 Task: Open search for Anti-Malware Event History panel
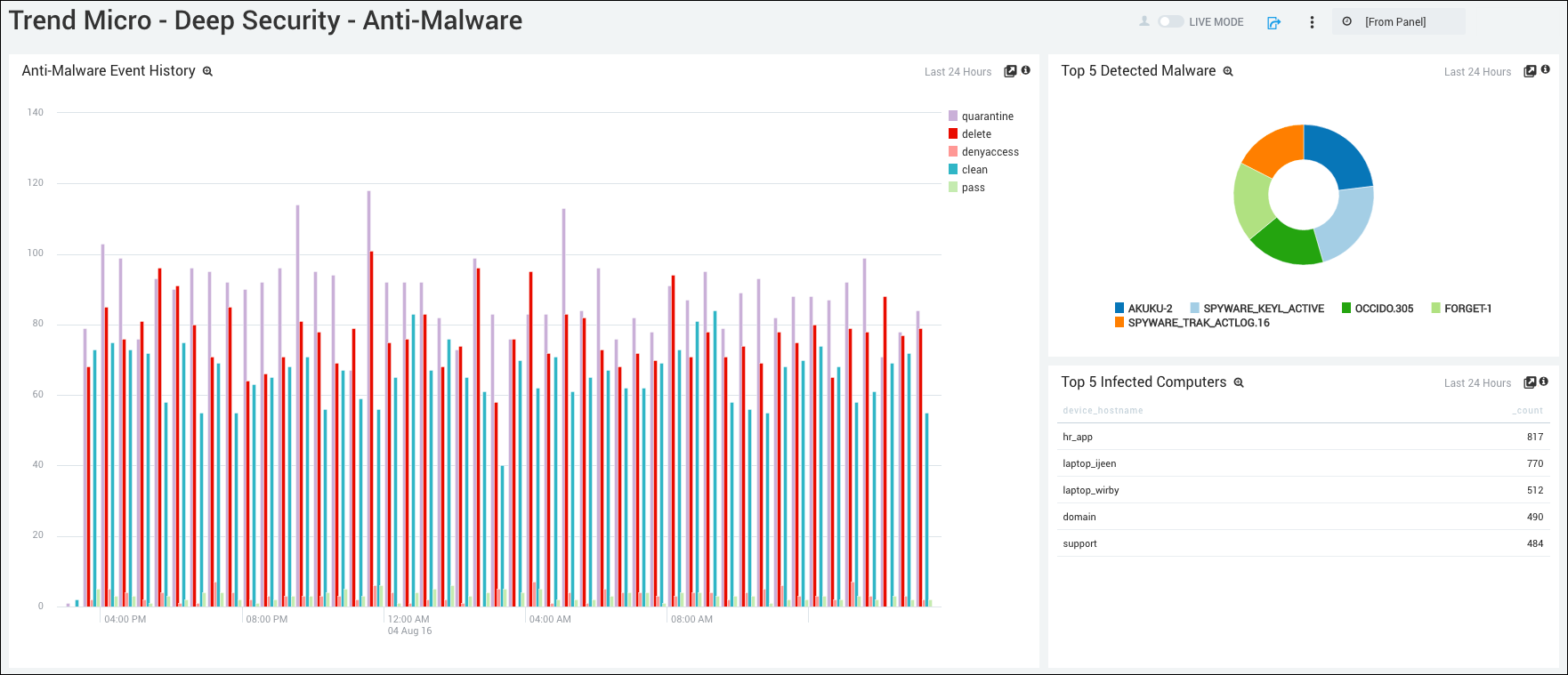pos(207,72)
